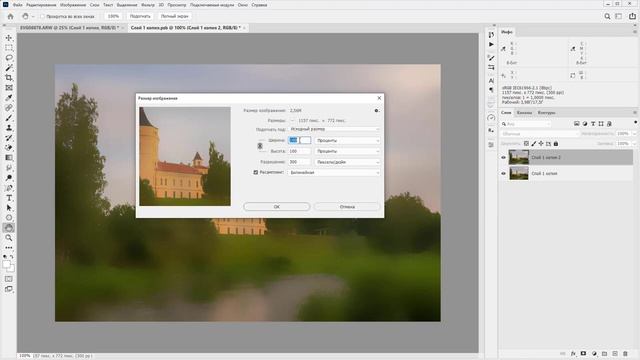Screen dimensions: 640x360
Task: Select the Pen tool
Action: pyautogui.click(x=9, y=188)
